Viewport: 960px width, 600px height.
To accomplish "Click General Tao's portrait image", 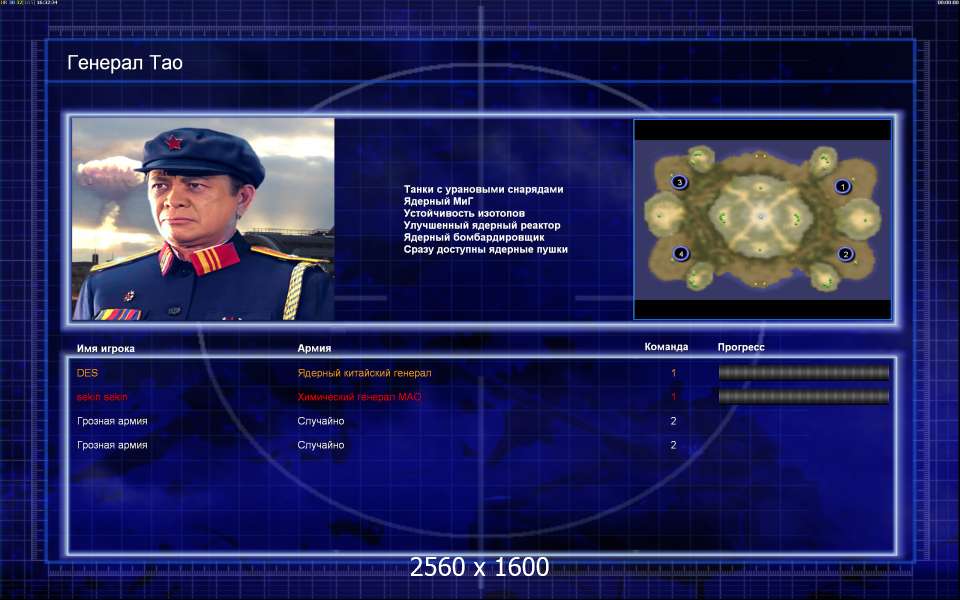I will click(x=203, y=219).
